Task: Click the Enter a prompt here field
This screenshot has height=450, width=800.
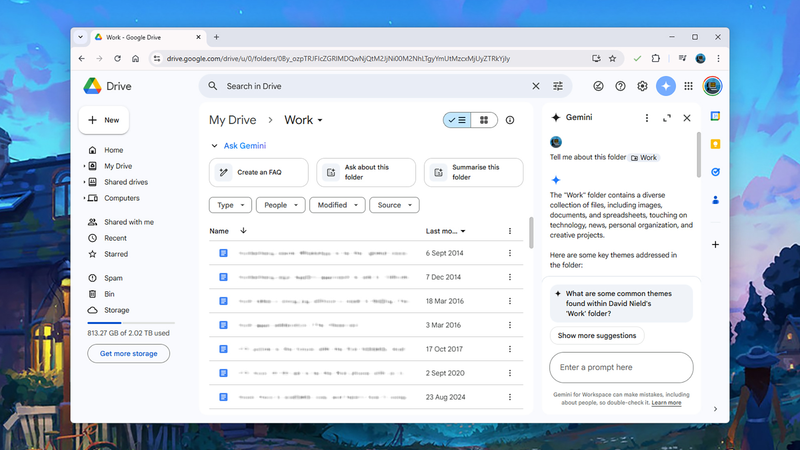Action: click(x=621, y=367)
